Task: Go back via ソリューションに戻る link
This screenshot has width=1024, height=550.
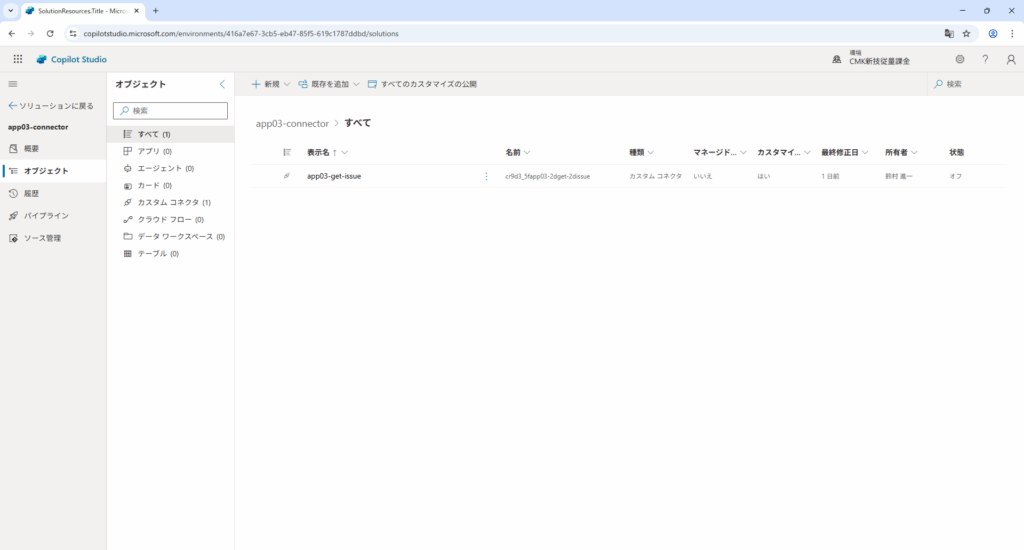Action: (50, 105)
